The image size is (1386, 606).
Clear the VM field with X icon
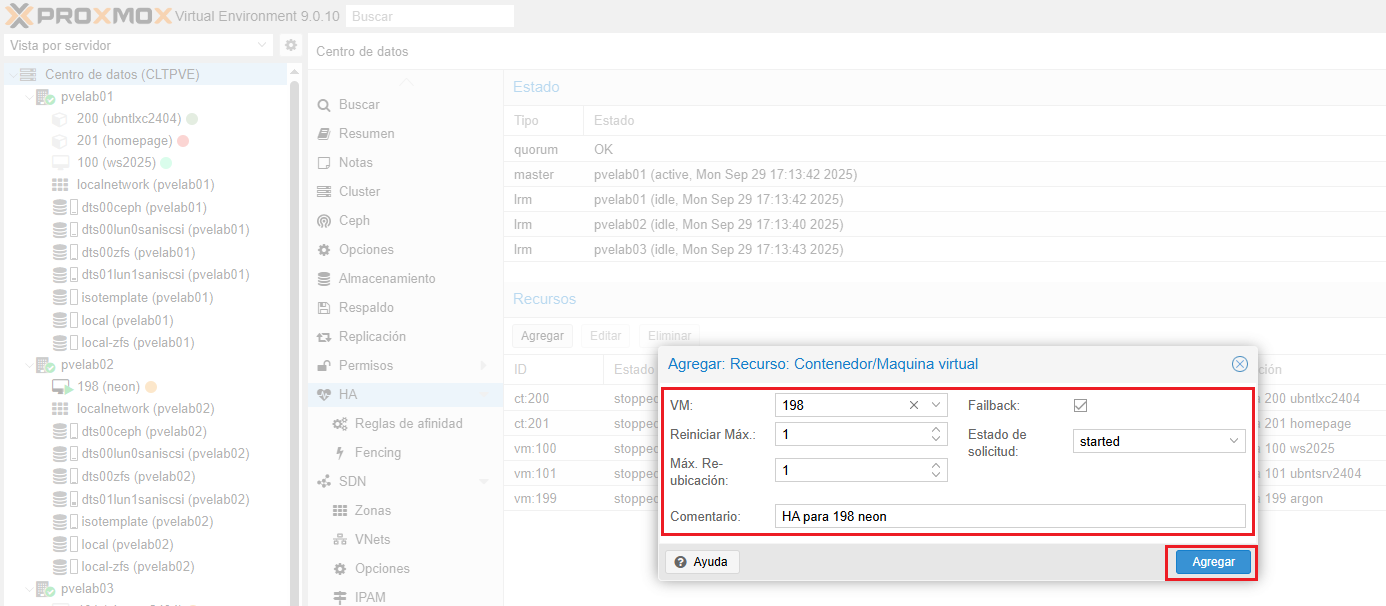(x=914, y=405)
